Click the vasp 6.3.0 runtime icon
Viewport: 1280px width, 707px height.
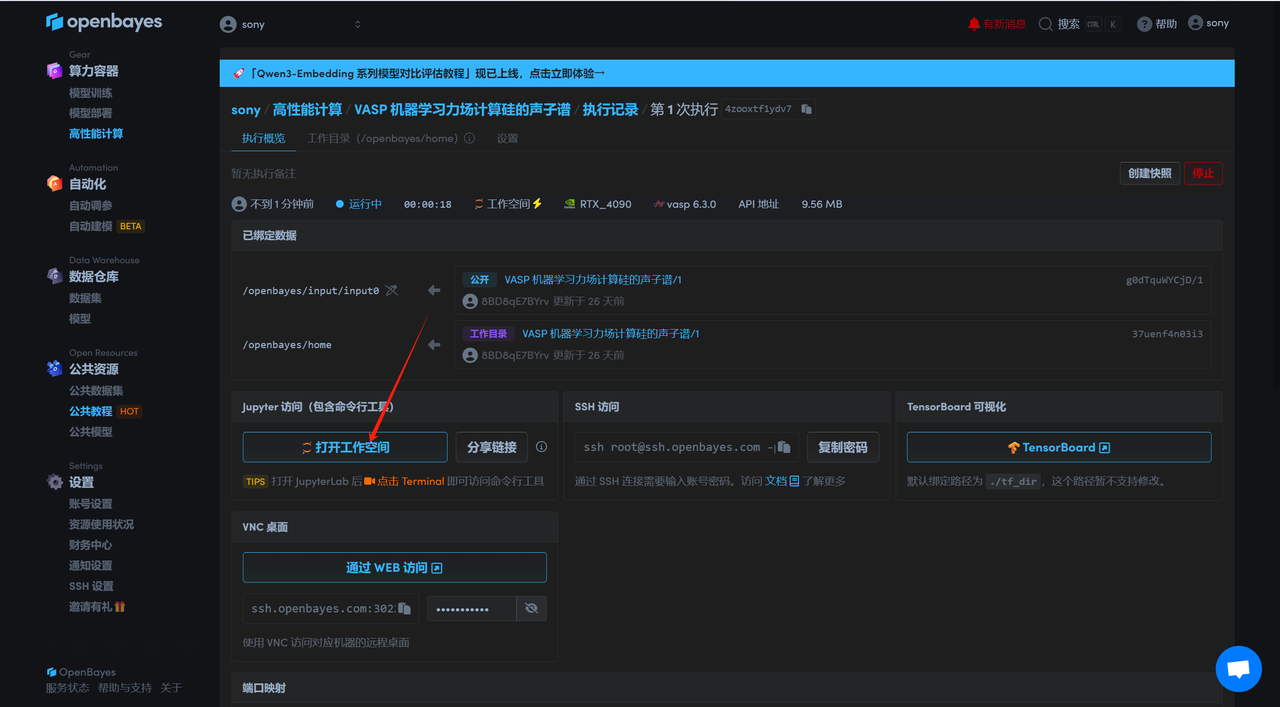click(x=658, y=204)
